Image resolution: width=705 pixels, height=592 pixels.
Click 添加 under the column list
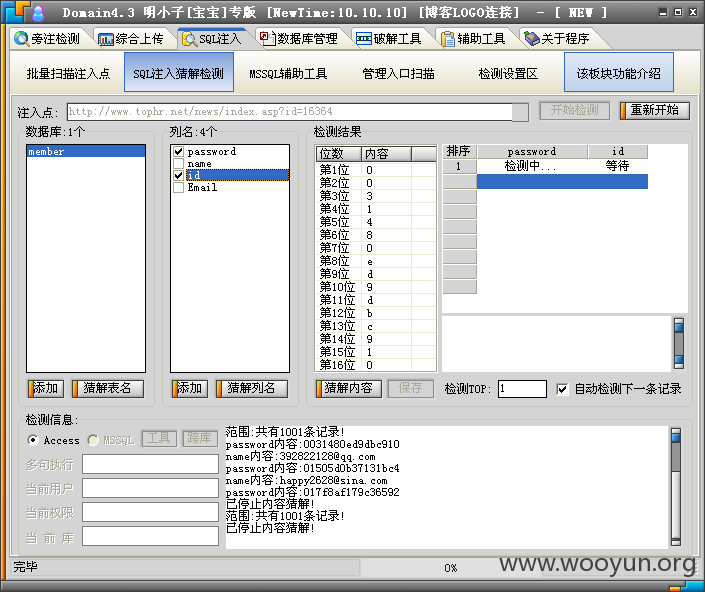pos(190,388)
